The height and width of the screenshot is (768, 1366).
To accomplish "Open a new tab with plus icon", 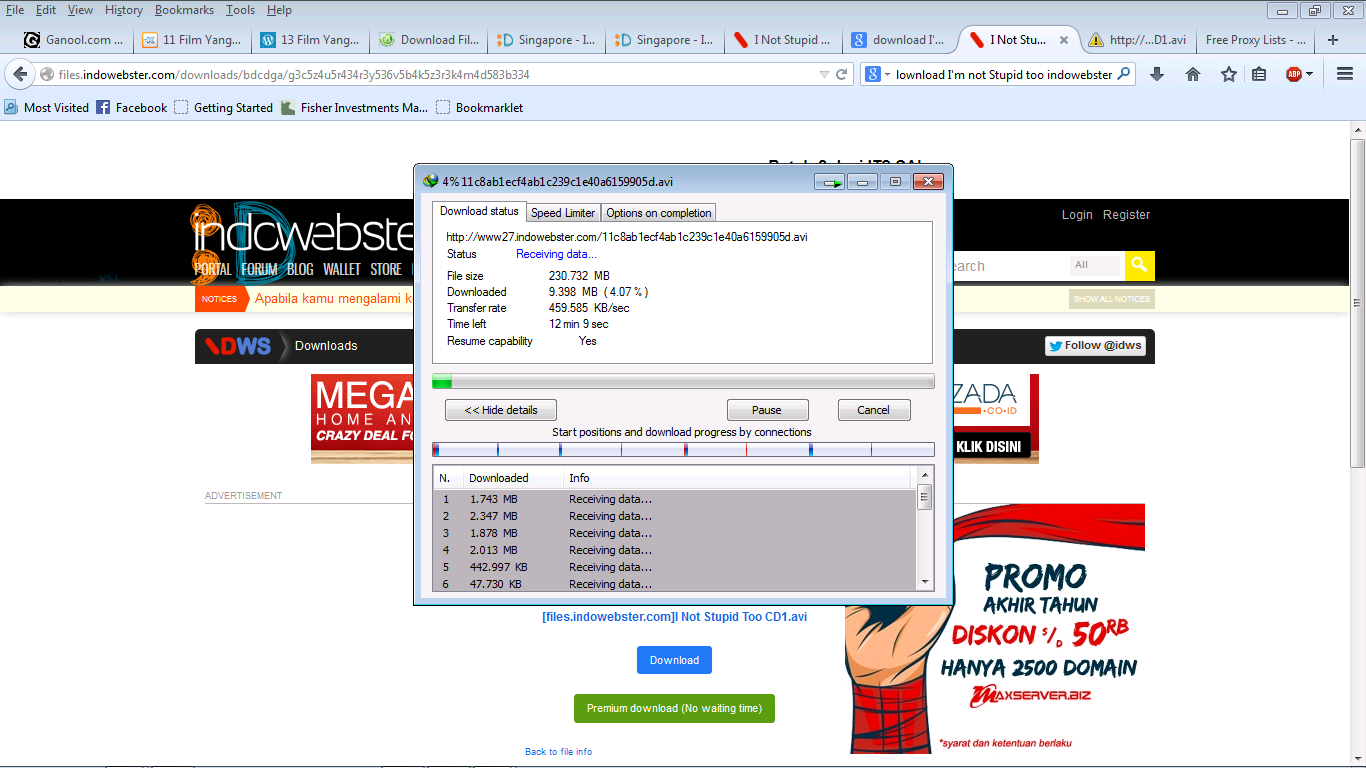I will pos(1333,40).
